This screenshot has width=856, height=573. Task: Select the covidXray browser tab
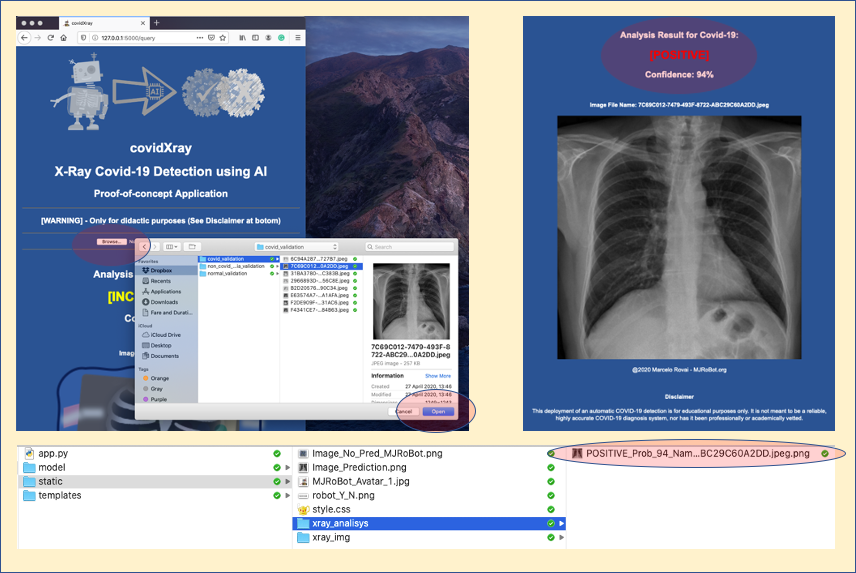(104, 23)
